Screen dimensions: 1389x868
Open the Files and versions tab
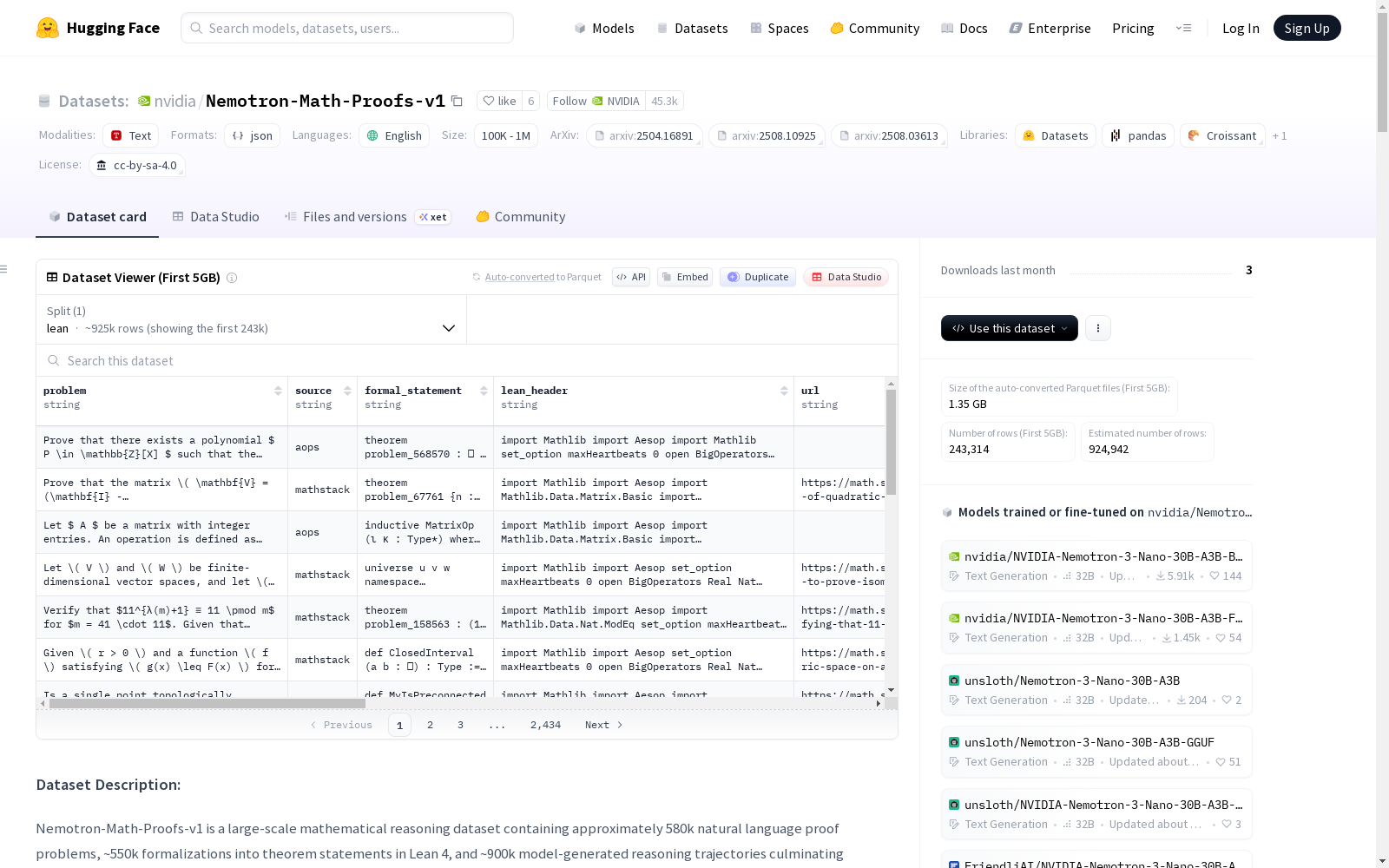(x=367, y=217)
